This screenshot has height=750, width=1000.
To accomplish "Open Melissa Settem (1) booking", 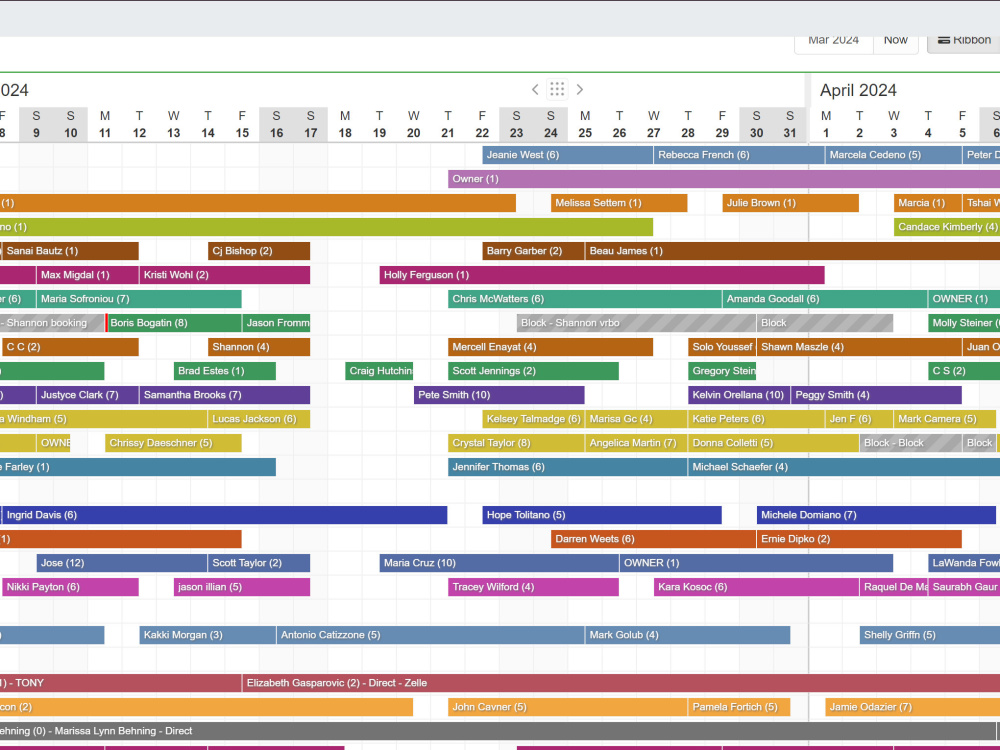I will [x=619, y=203].
